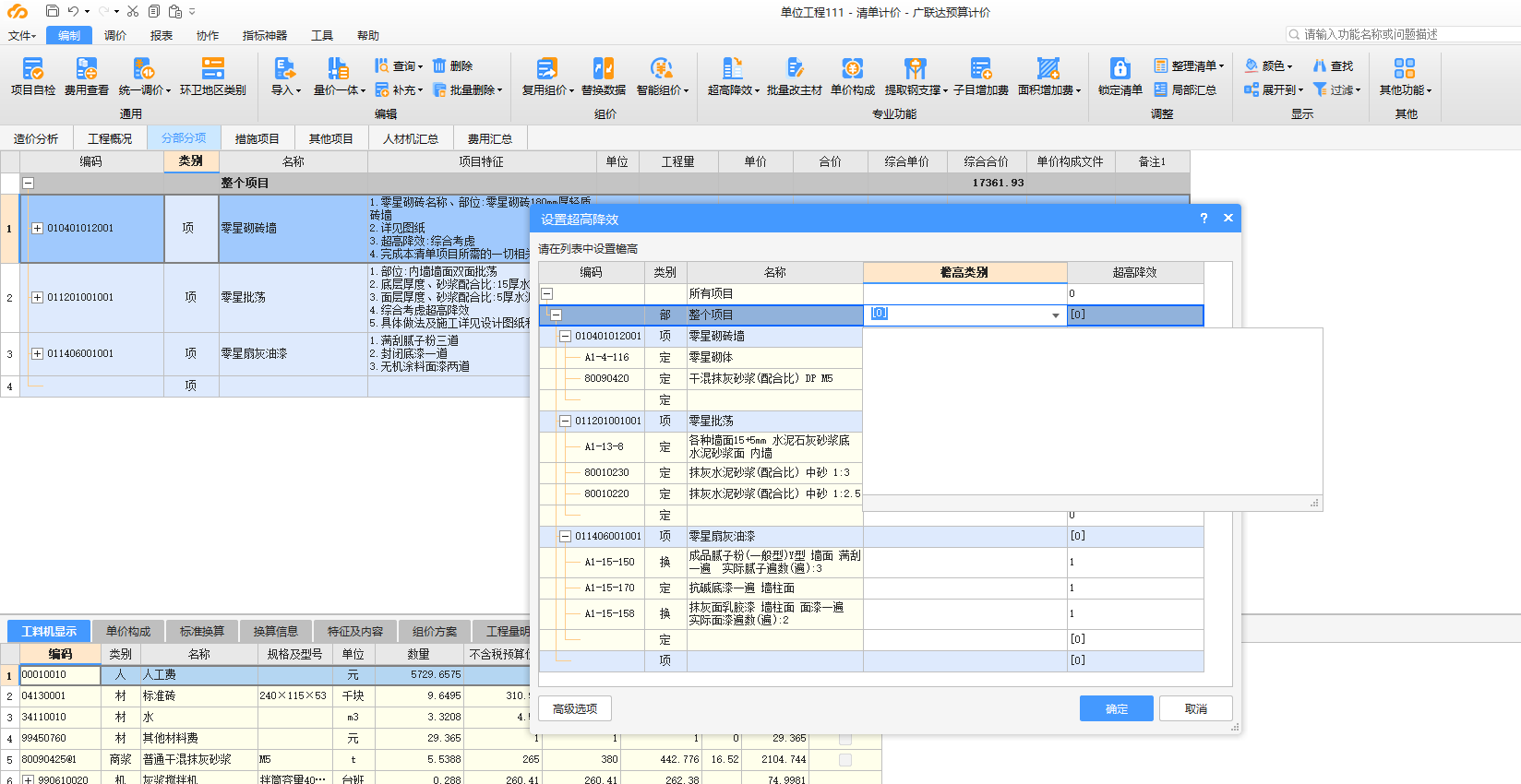Viewport: 1521px width, 784px height.
Task: Toggle checkbox in 其他材料费 row
Action: 845,739
